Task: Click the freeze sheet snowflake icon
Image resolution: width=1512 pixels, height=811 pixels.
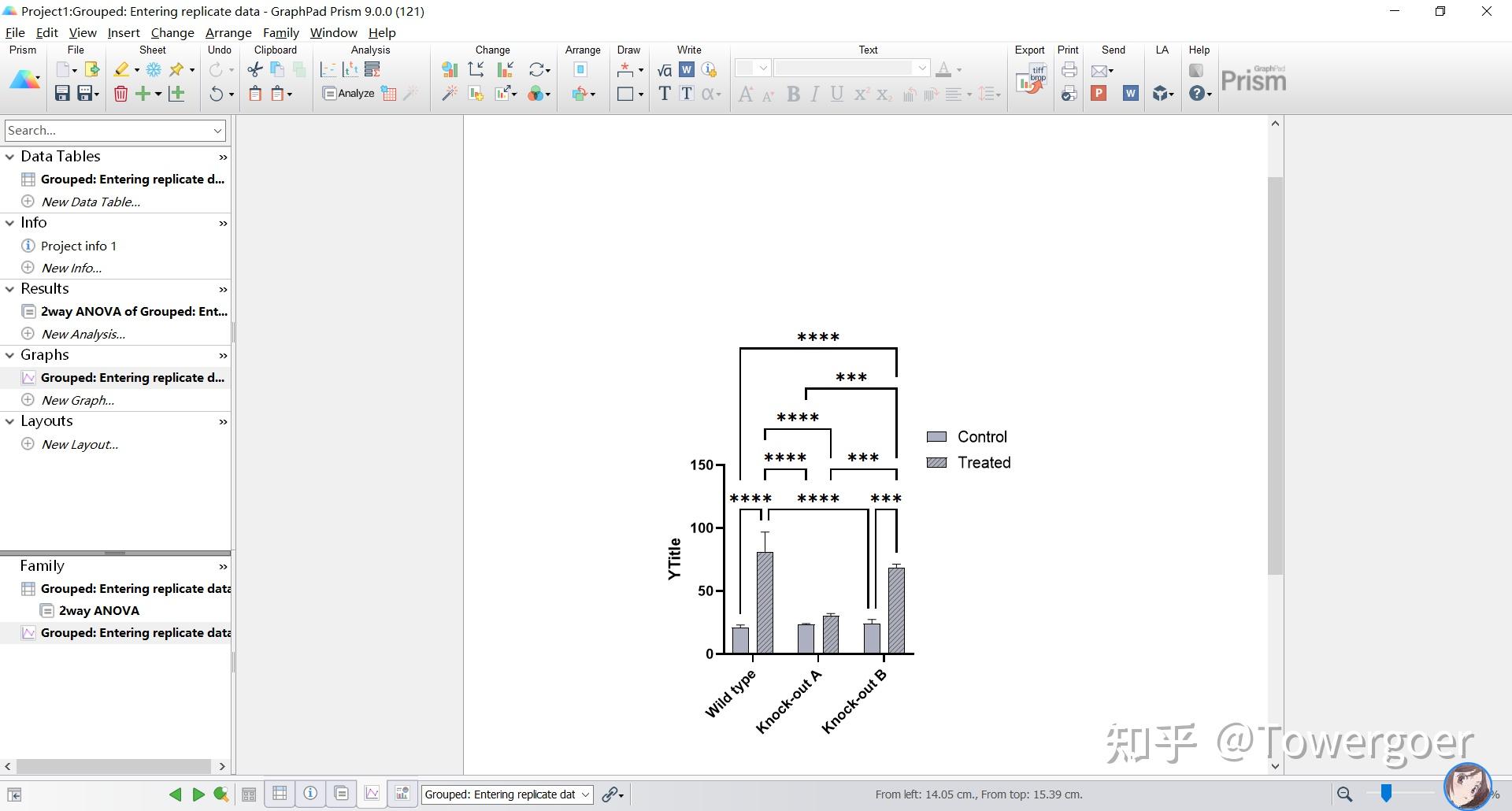Action: click(154, 70)
